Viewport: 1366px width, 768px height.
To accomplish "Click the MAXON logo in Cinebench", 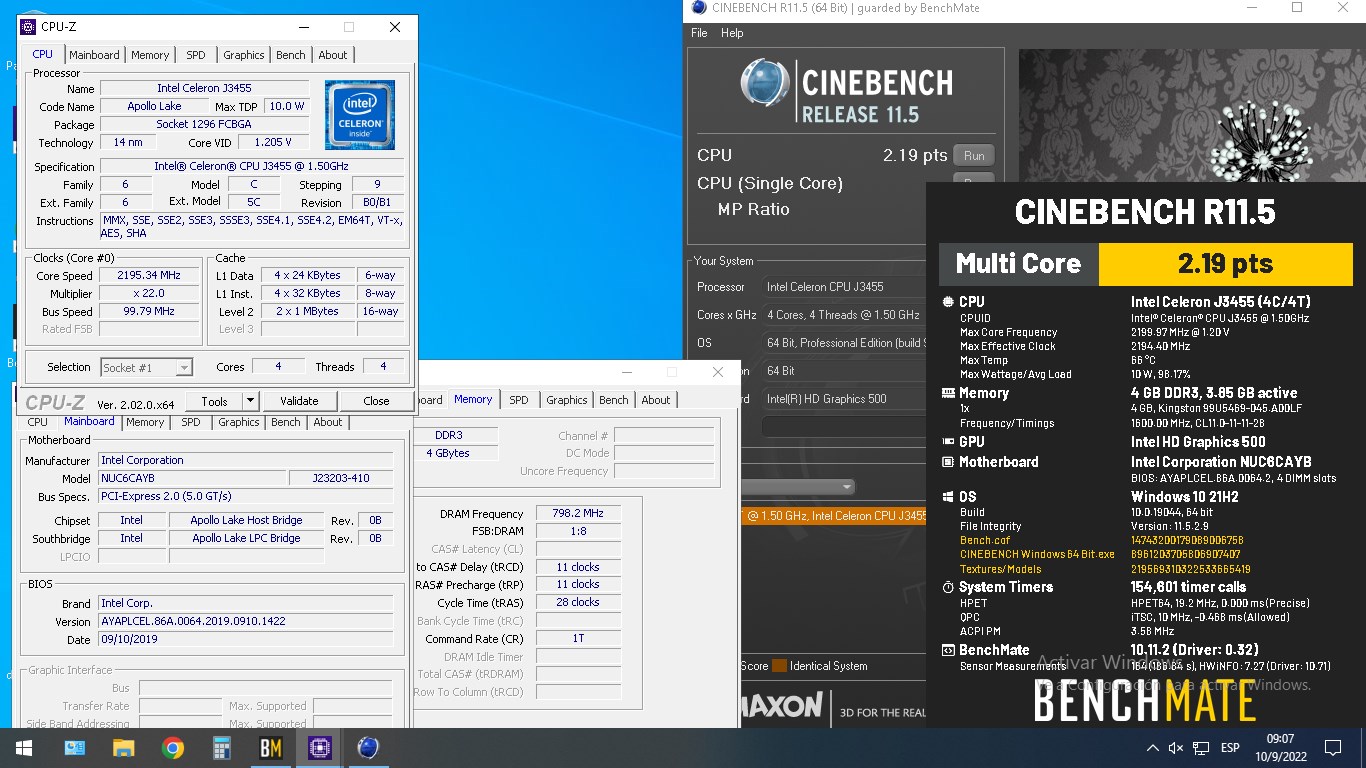I will (783, 705).
